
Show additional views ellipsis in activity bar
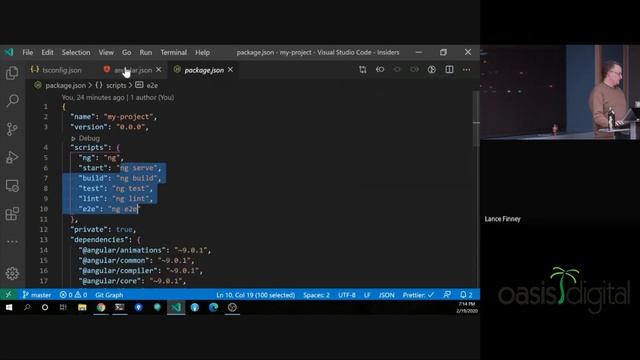[12, 242]
